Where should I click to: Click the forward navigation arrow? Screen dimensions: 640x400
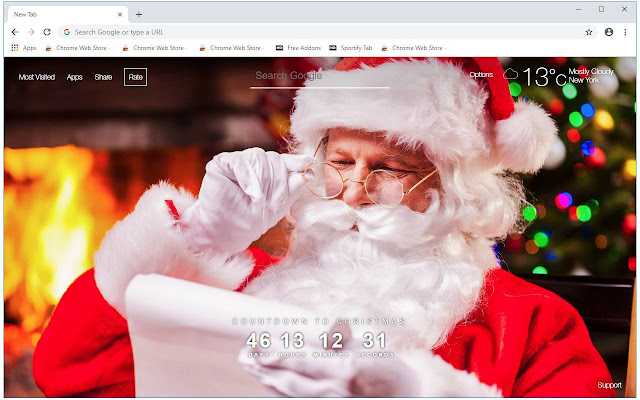31,32
